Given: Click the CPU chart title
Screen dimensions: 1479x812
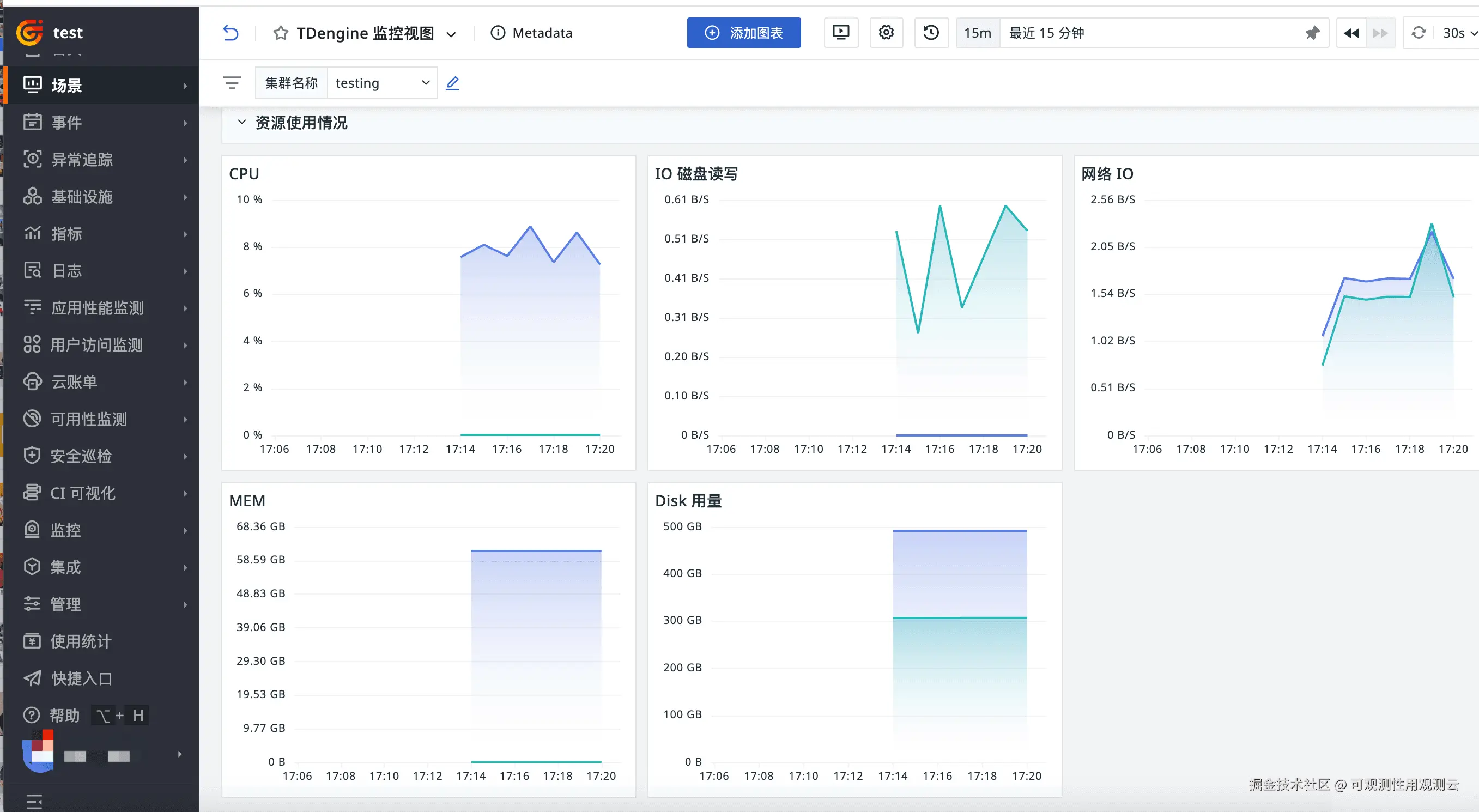Looking at the screenshot, I should click(244, 173).
